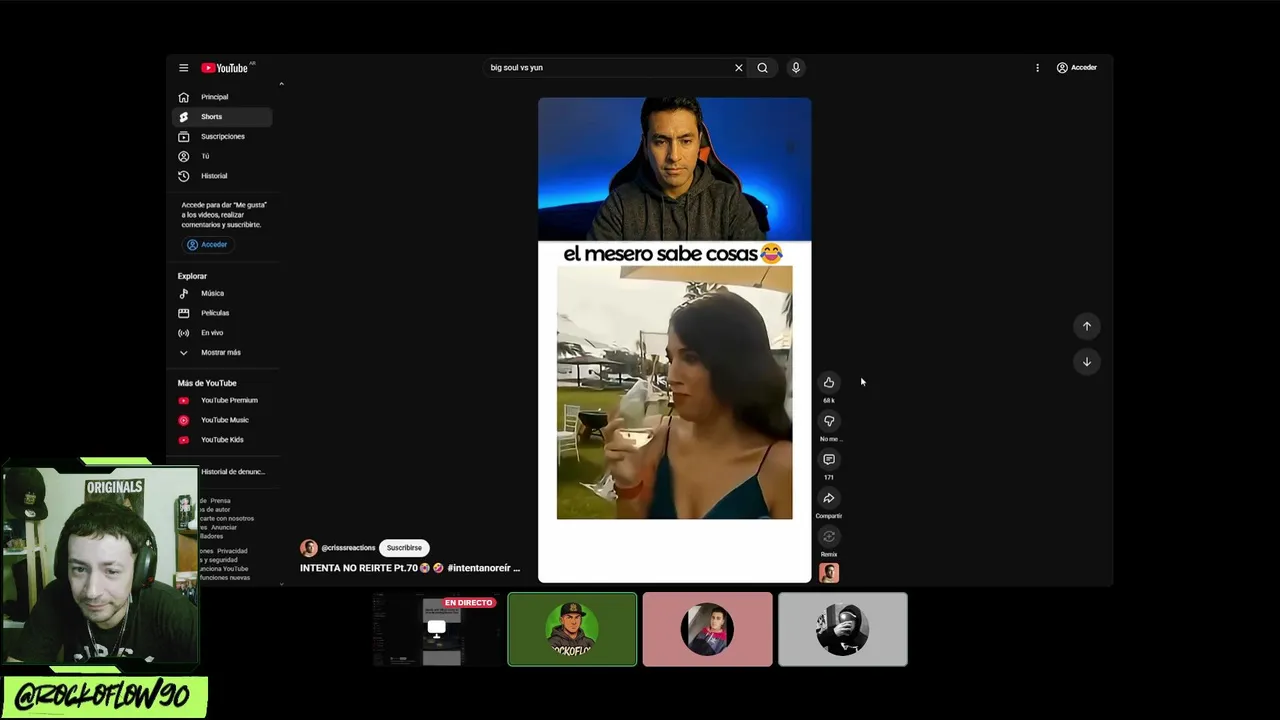Click the Shorts video player
The image size is (1280, 720).
(x=674, y=340)
